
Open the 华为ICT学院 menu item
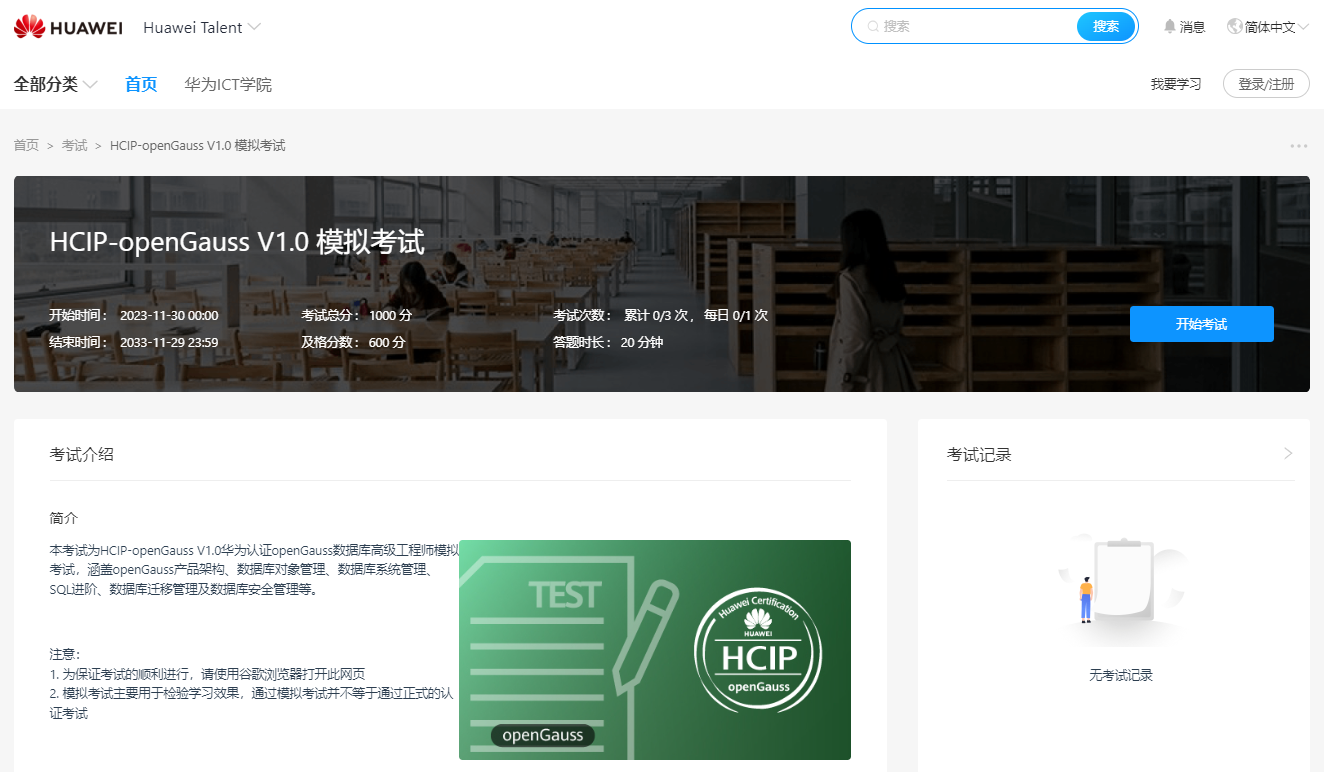point(228,84)
